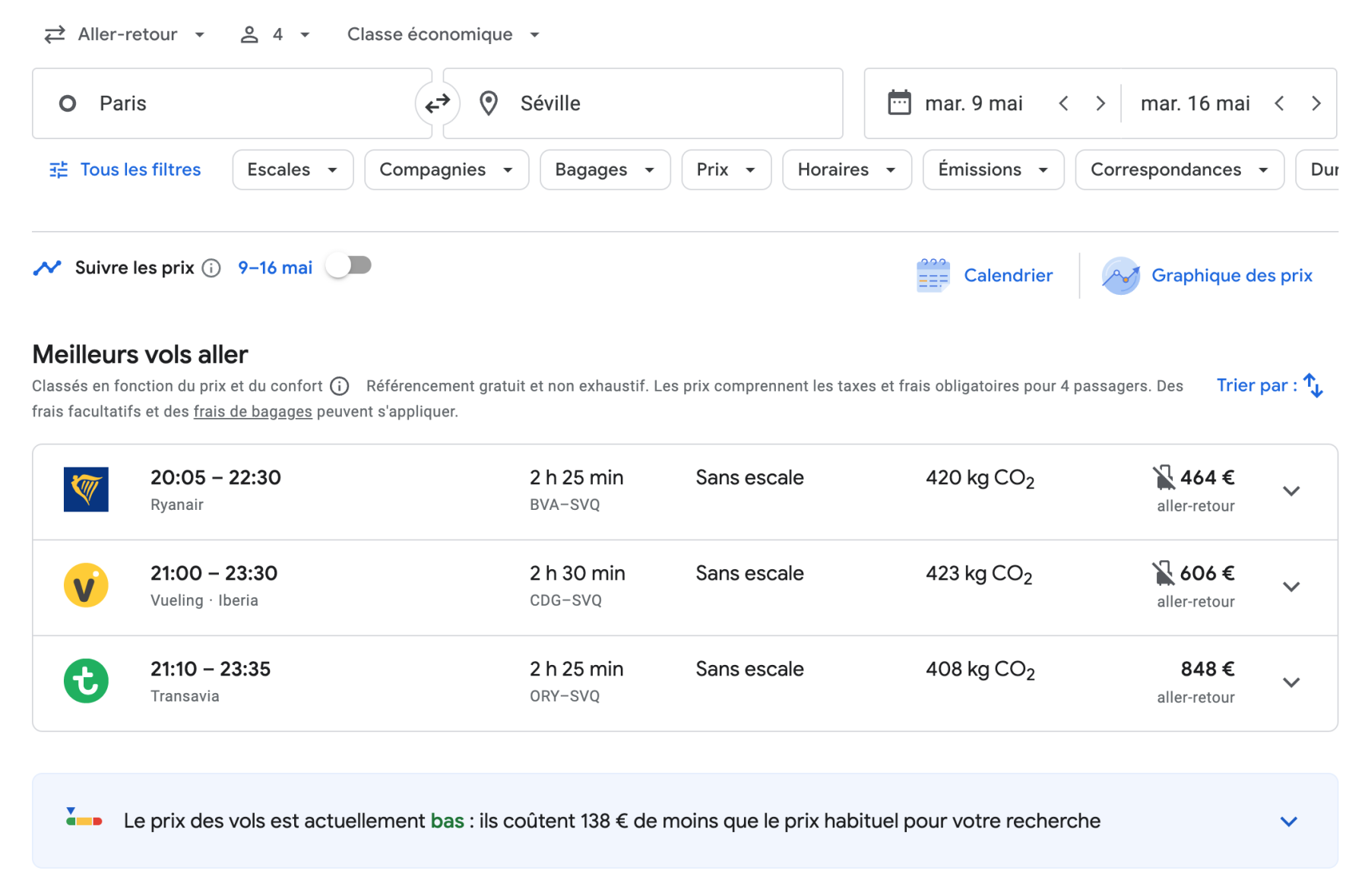Screen dimensions: 1368x896
Task: Click the price level gauge icon
Action: (84, 818)
